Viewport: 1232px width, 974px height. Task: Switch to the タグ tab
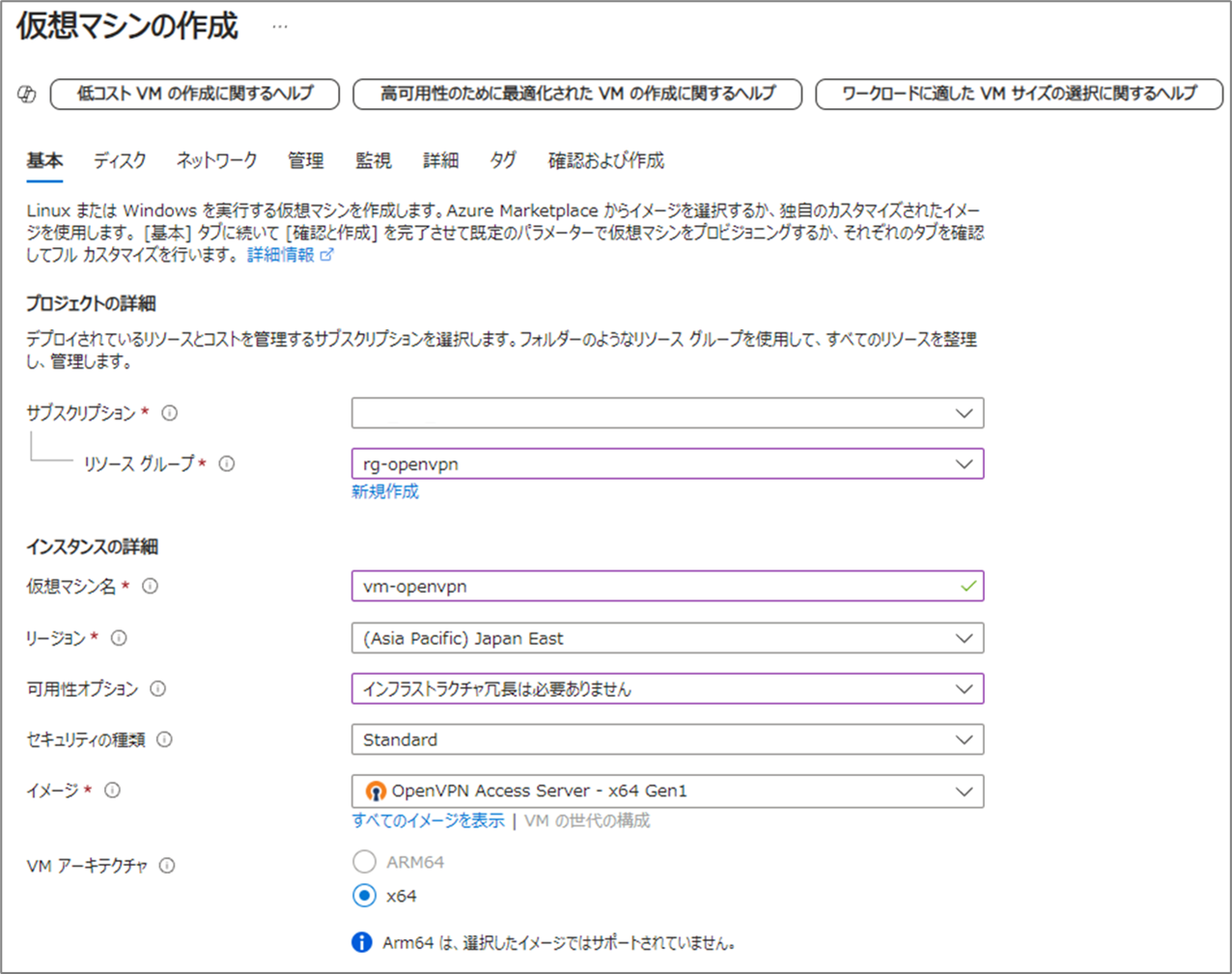tap(503, 160)
